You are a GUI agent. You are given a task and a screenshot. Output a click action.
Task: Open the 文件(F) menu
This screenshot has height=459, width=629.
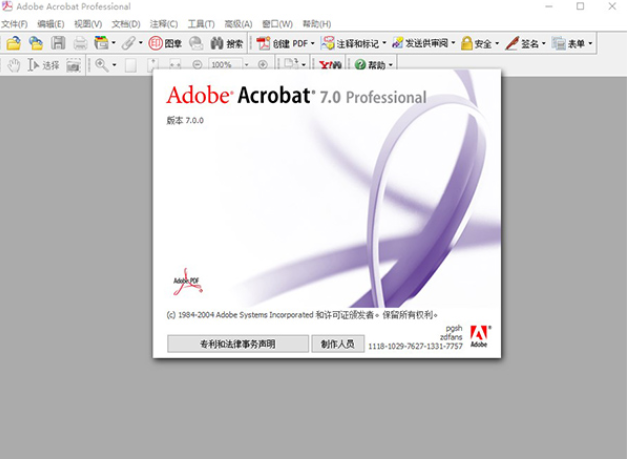pyautogui.click(x=14, y=24)
